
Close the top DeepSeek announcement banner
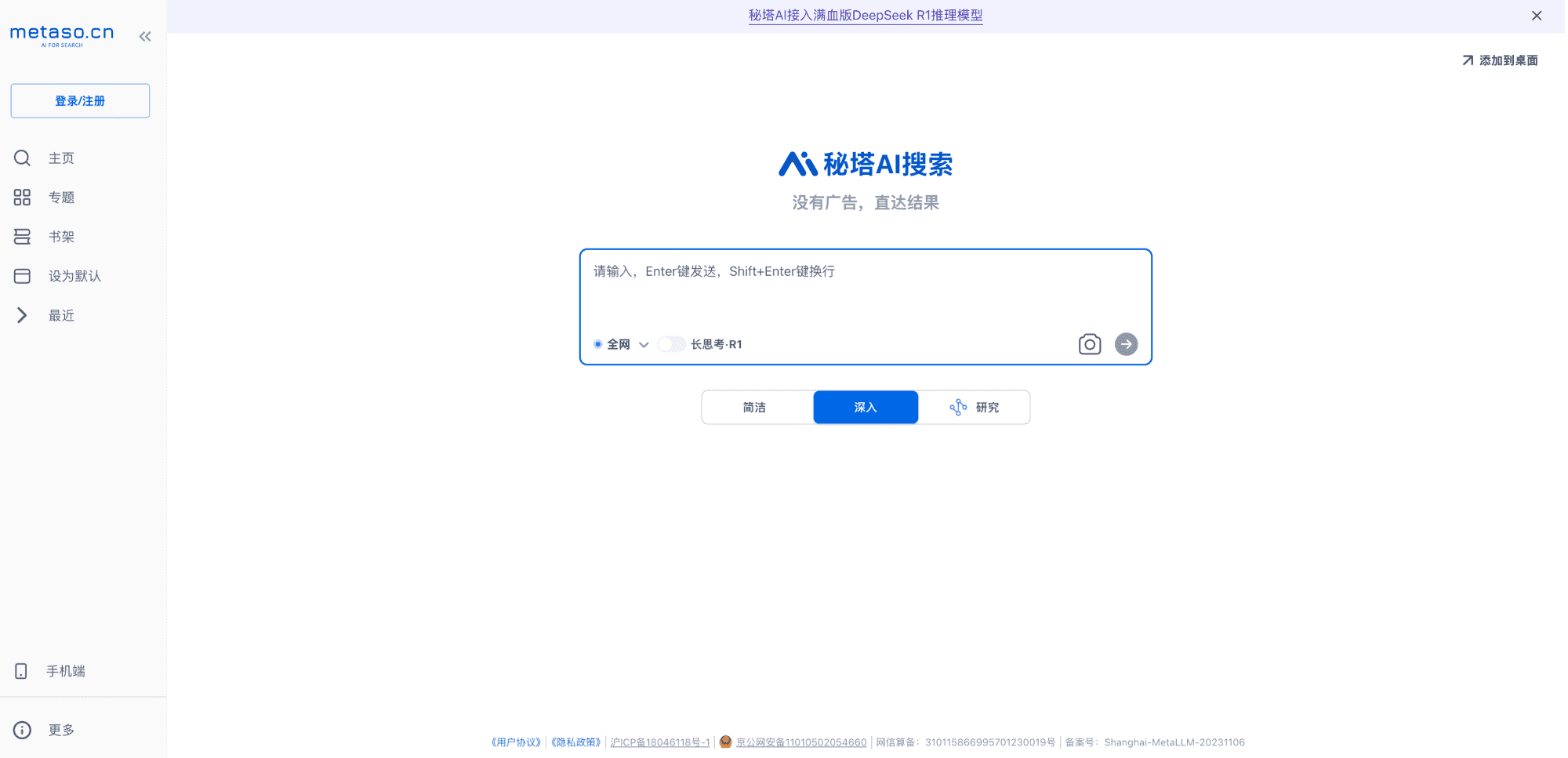pos(1537,16)
